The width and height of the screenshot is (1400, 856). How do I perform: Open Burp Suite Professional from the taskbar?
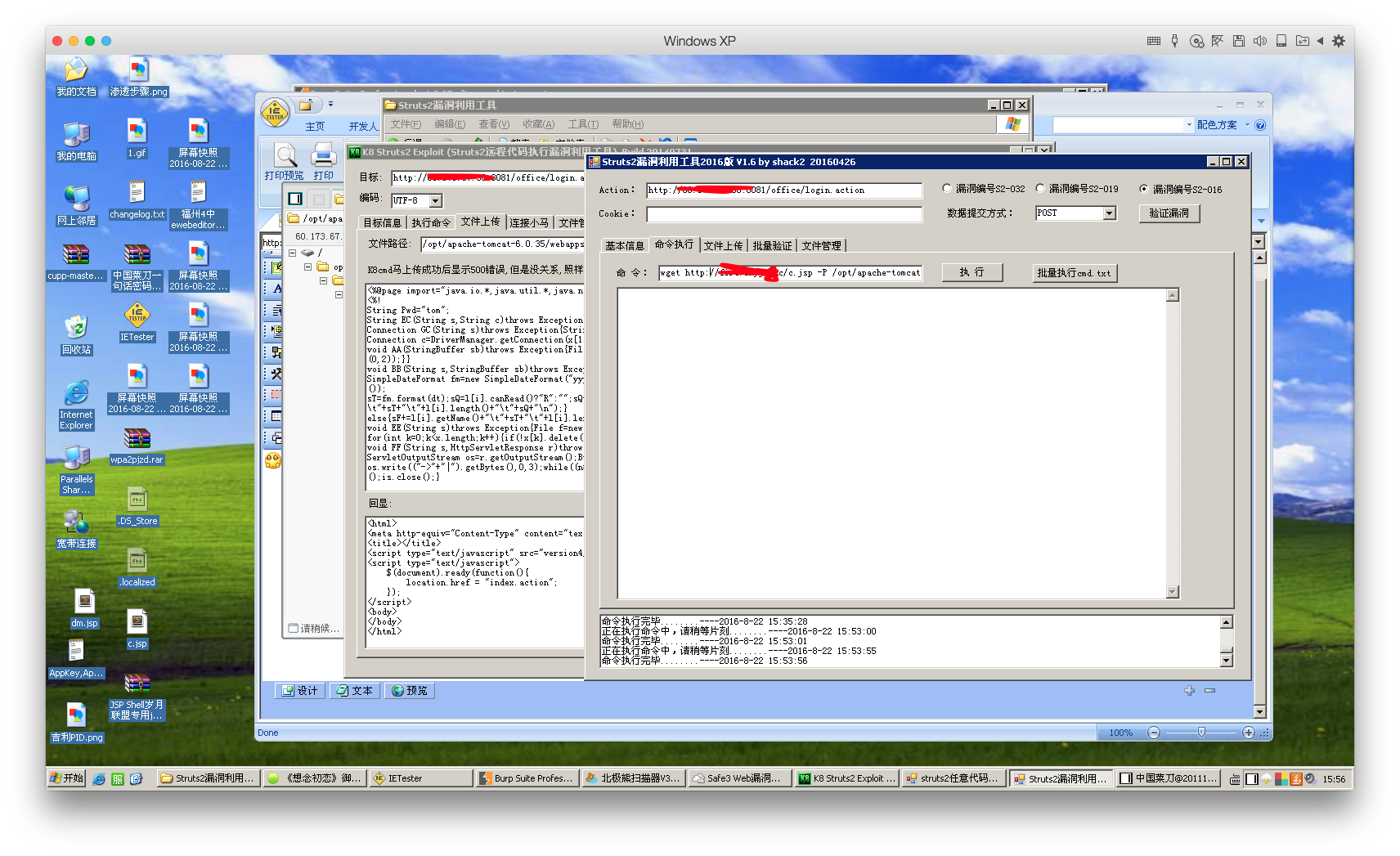[x=528, y=778]
